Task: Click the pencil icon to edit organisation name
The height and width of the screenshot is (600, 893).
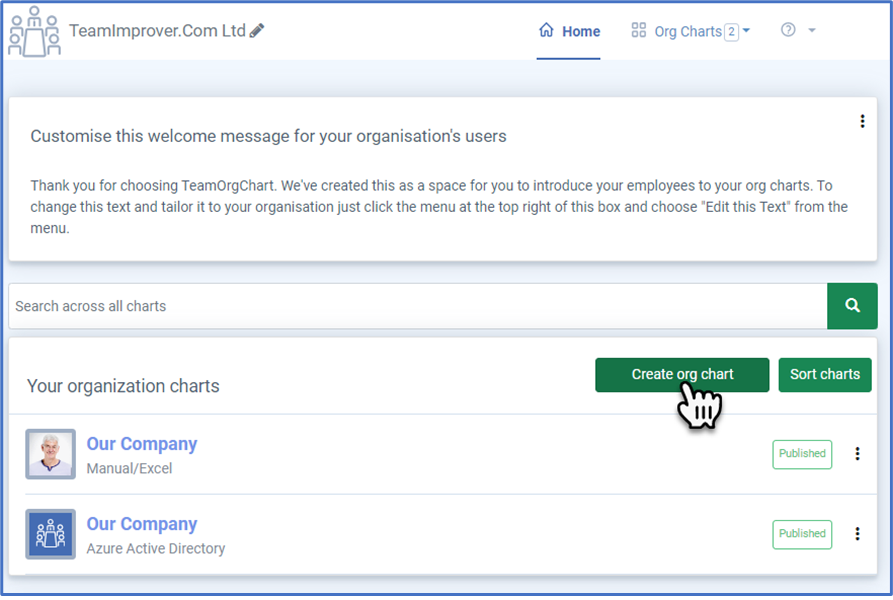Action: coord(257,31)
